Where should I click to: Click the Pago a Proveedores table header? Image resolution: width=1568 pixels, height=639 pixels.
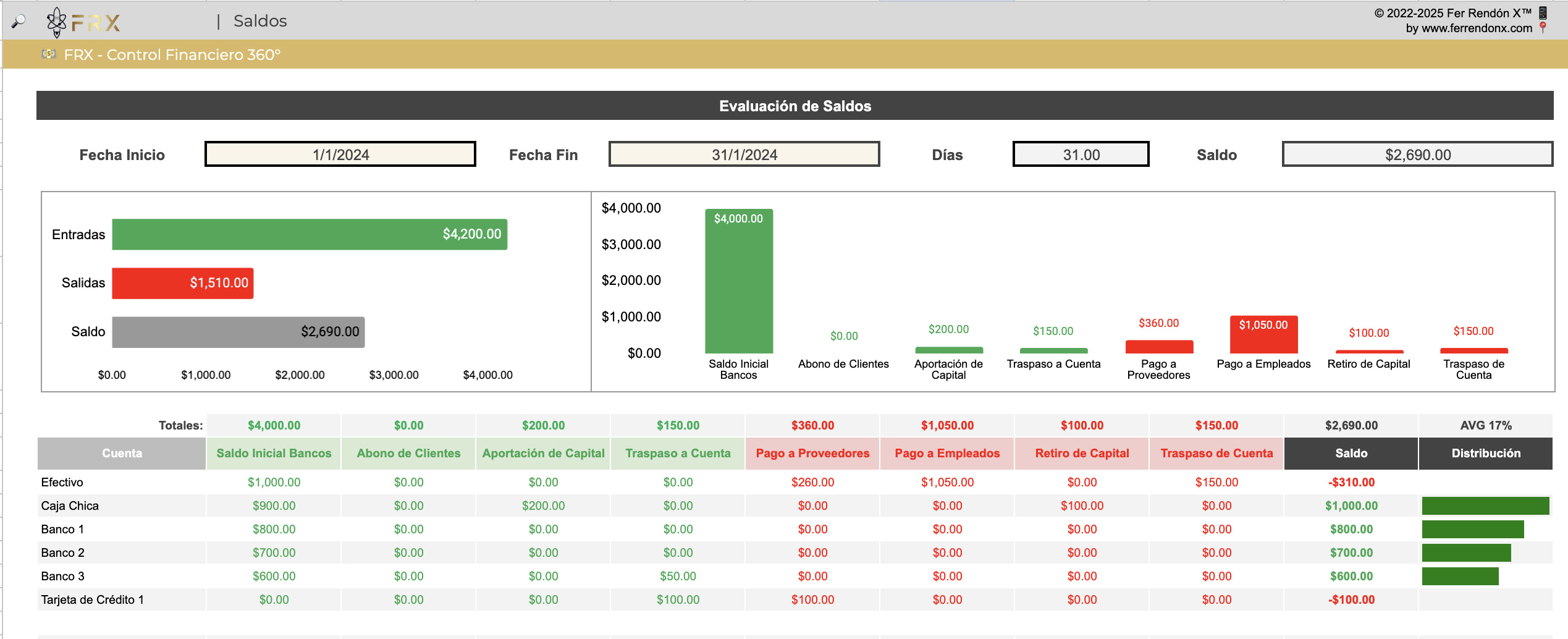point(812,453)
